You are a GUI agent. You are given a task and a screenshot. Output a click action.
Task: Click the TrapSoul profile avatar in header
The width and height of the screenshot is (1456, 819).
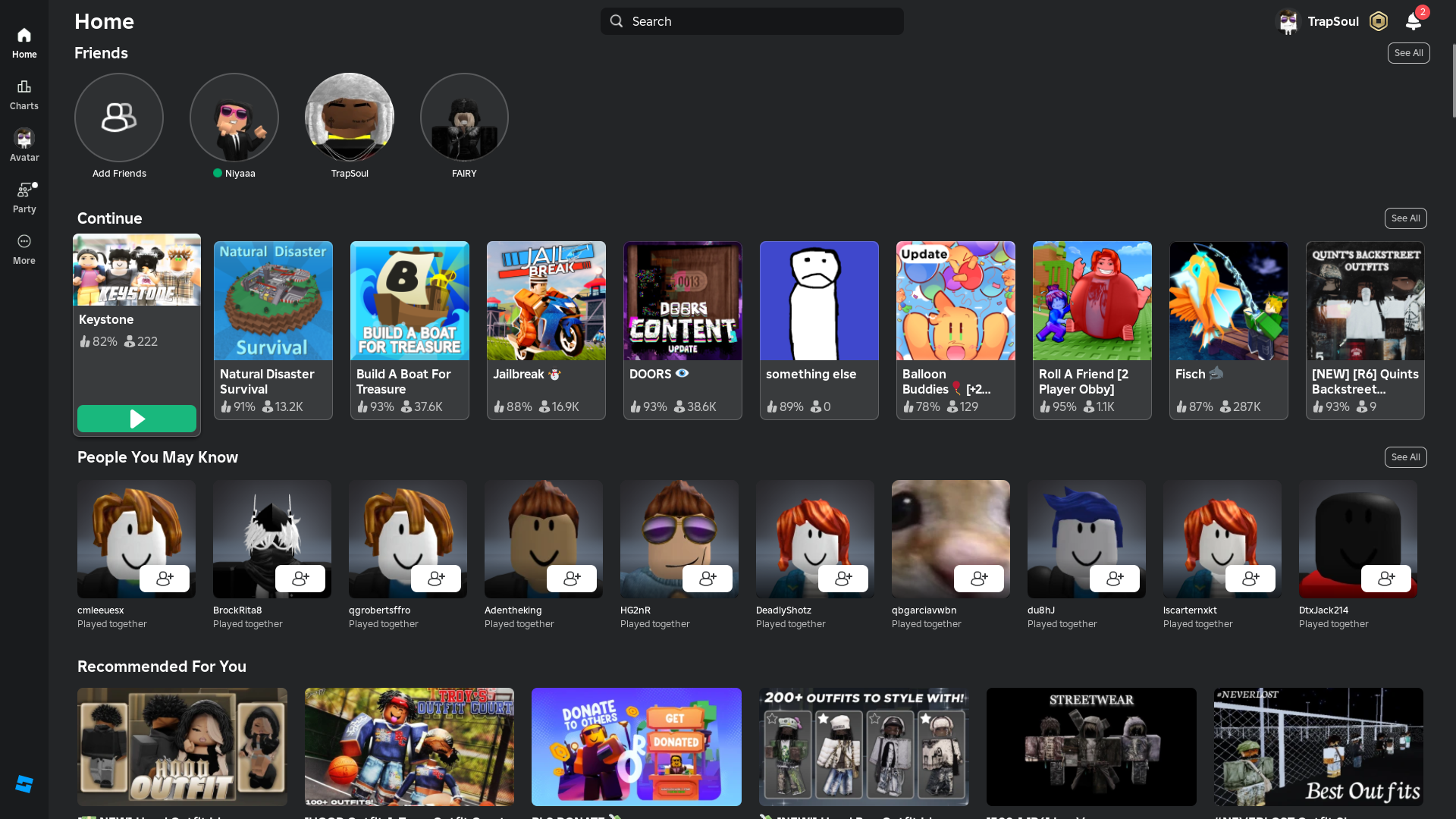pyautogui.click(x=1288, y=21)
